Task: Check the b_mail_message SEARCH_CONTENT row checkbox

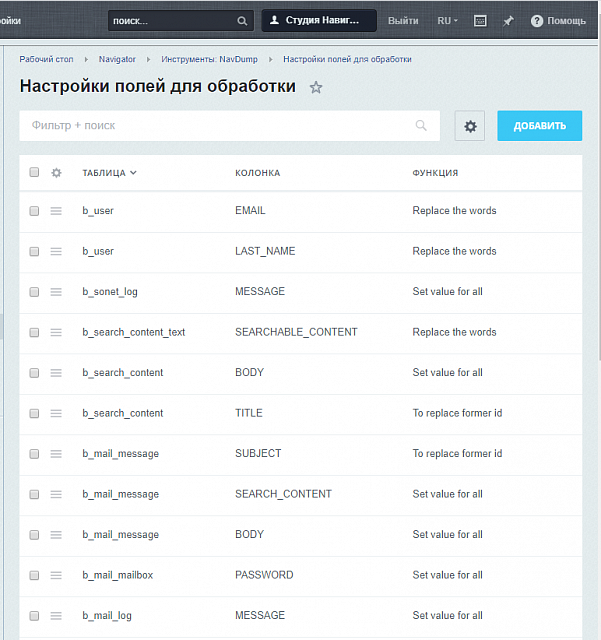Action: tap(34, 494)
